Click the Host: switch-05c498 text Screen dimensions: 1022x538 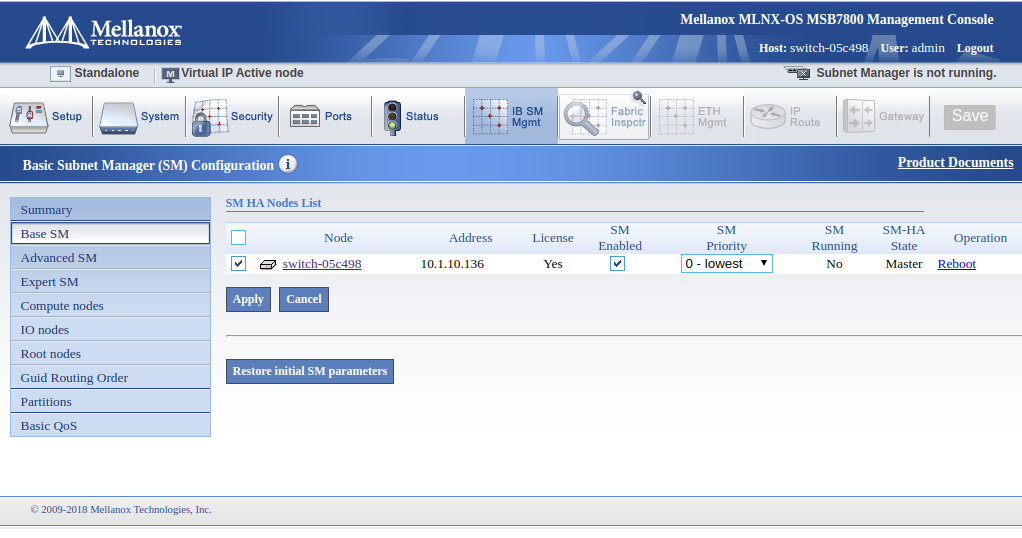[813, 48]
